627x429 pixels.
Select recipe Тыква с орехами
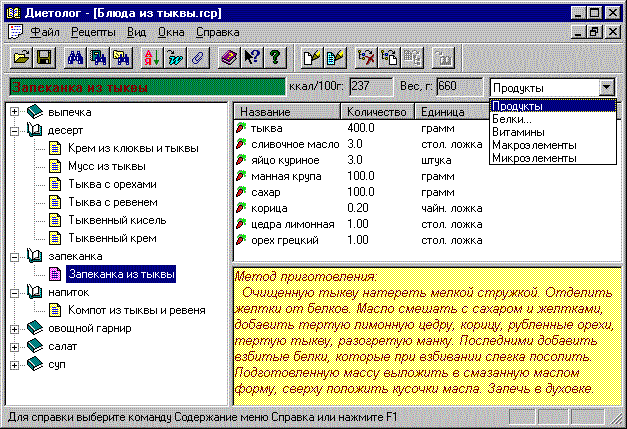point(112,184)
